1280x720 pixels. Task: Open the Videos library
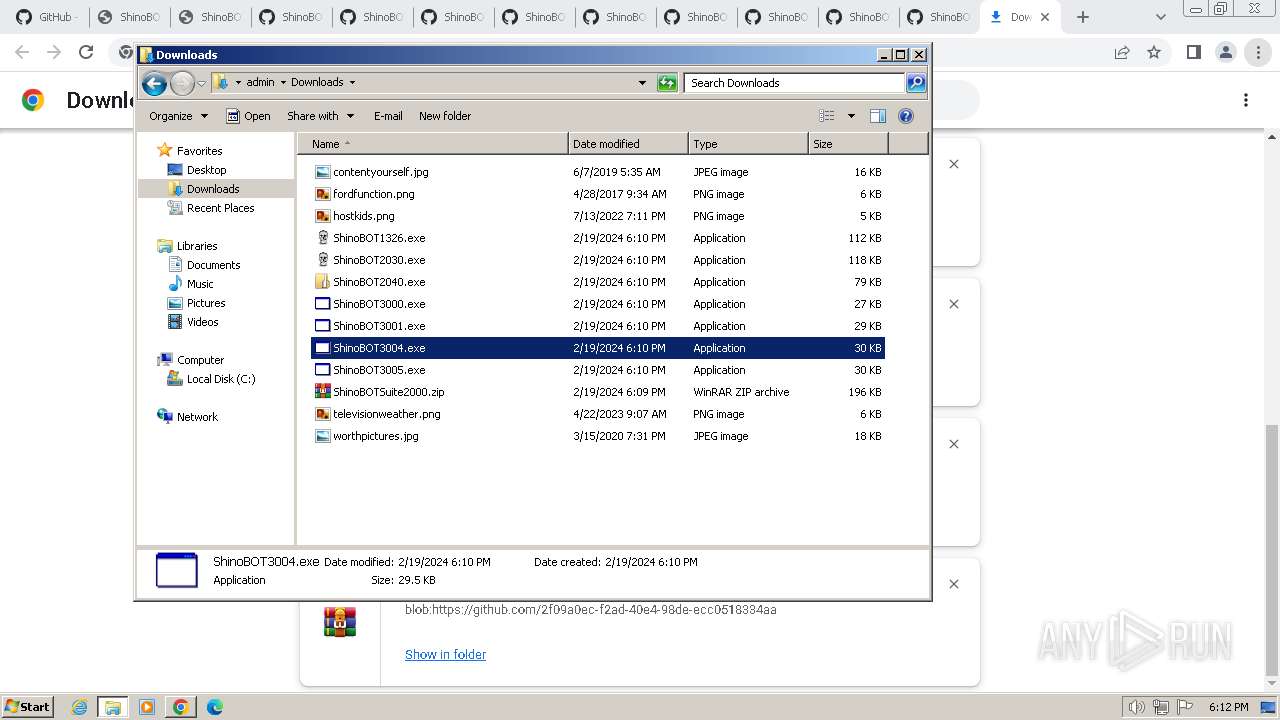click(202, 322)
